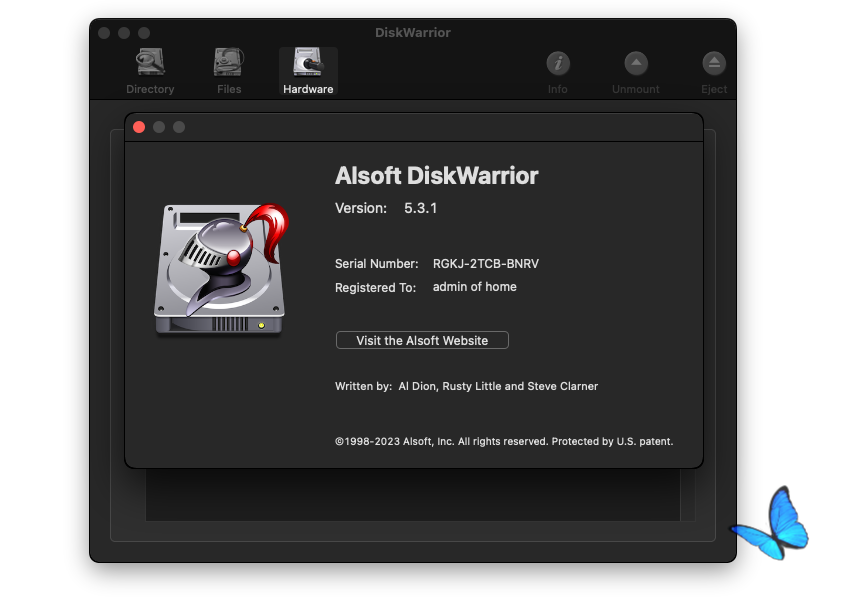843x597 pixels.
Task: Switch to the Files toolbar icon
Action: click(229, 62)
